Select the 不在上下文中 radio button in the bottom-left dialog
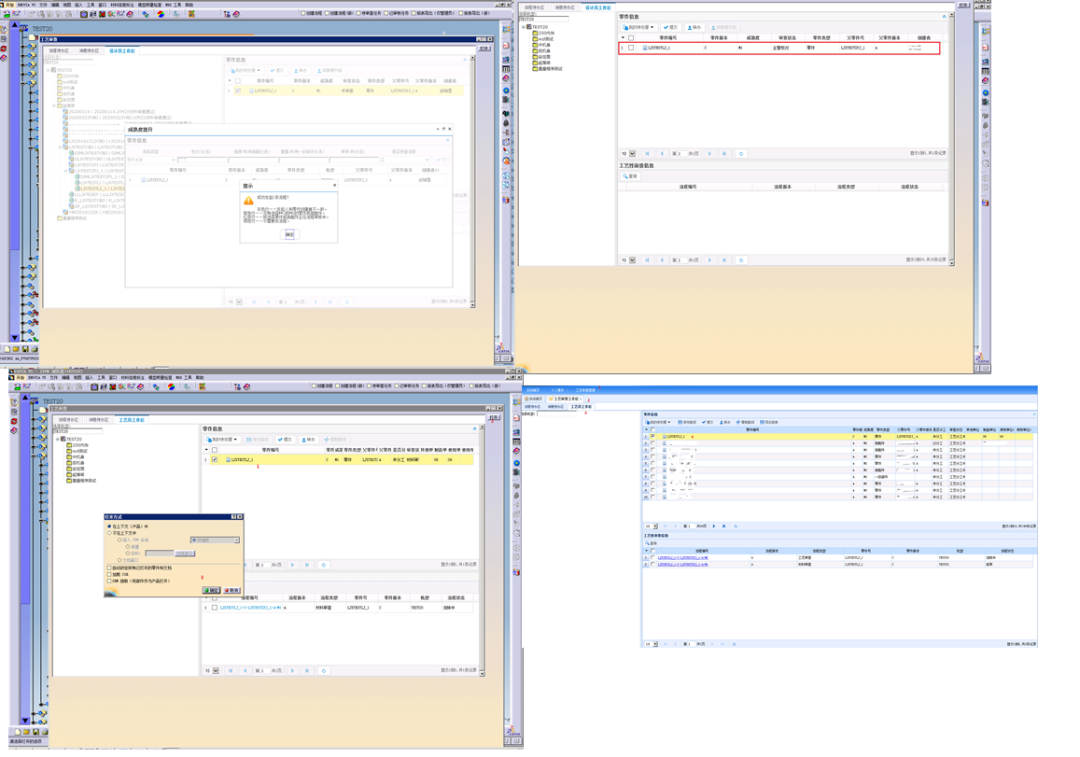The height and width of the screenshot is (757, 1080). pyautogui.click(x=109, y=533)
